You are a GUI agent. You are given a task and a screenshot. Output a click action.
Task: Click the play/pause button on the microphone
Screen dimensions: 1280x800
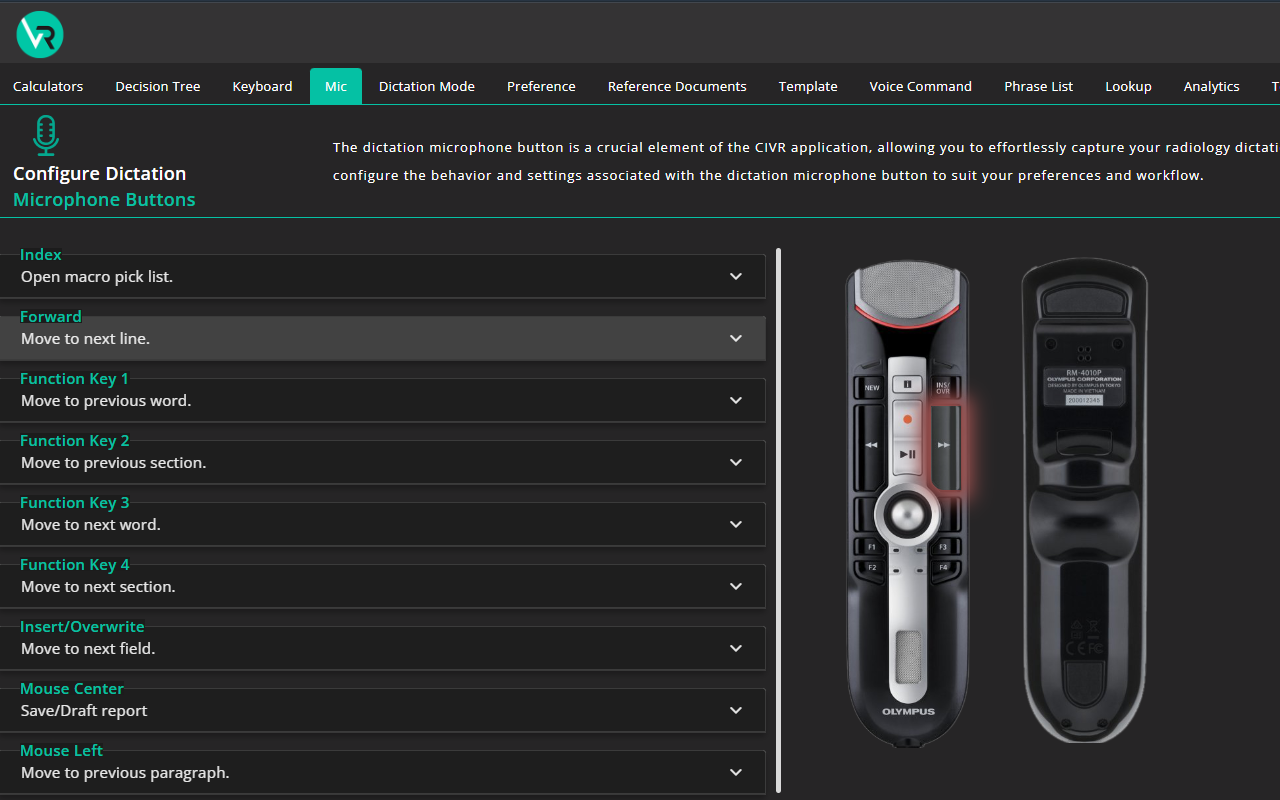point(908,455)
